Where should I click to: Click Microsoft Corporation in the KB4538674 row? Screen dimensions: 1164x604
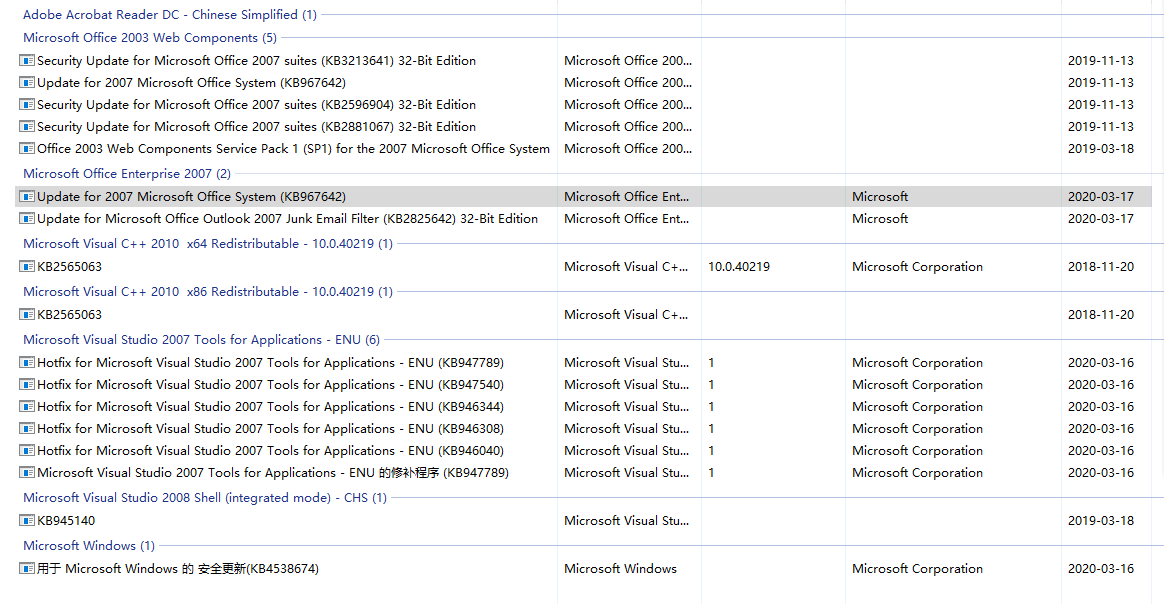[x=917, y=568]
